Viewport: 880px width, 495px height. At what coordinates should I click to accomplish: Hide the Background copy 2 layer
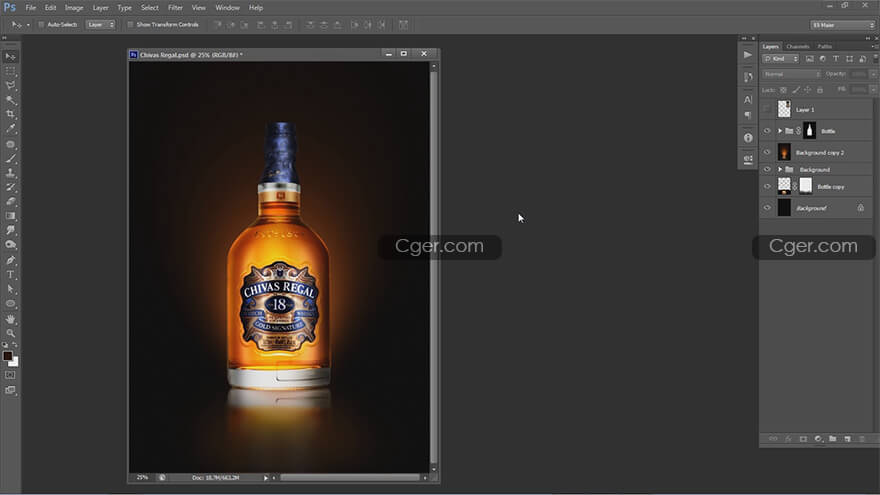767,152
